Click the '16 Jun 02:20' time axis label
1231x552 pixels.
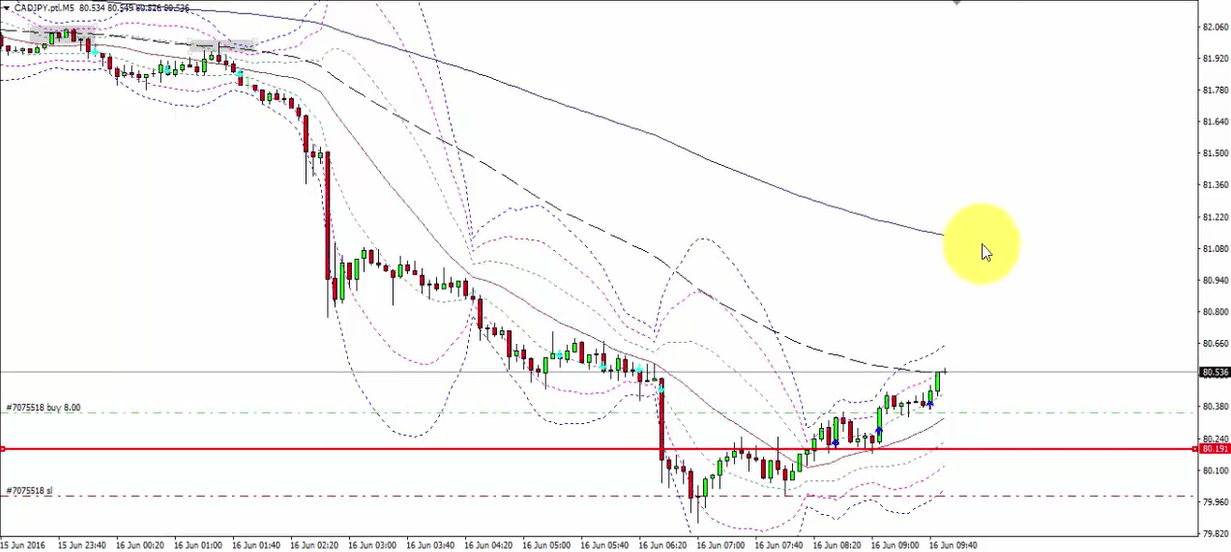pos(315,546)
